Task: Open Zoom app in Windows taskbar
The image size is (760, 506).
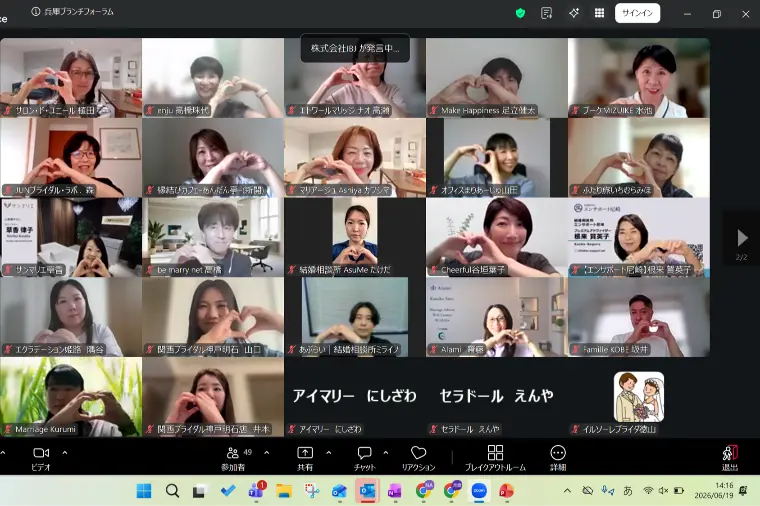Action: (479, 491)
